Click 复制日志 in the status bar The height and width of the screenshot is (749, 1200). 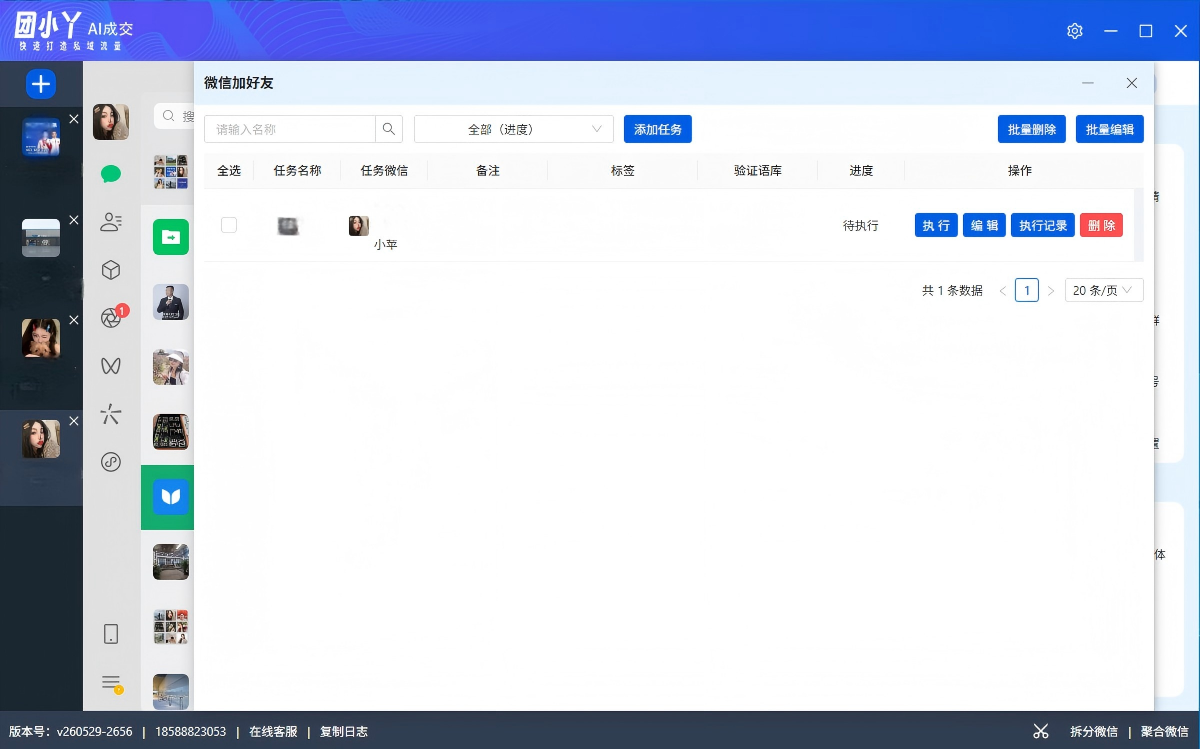344,732
